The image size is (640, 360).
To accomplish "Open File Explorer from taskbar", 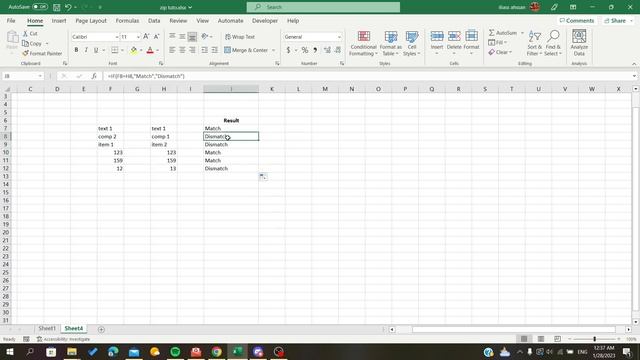I will pyautogui.click(x=72, y=351).
